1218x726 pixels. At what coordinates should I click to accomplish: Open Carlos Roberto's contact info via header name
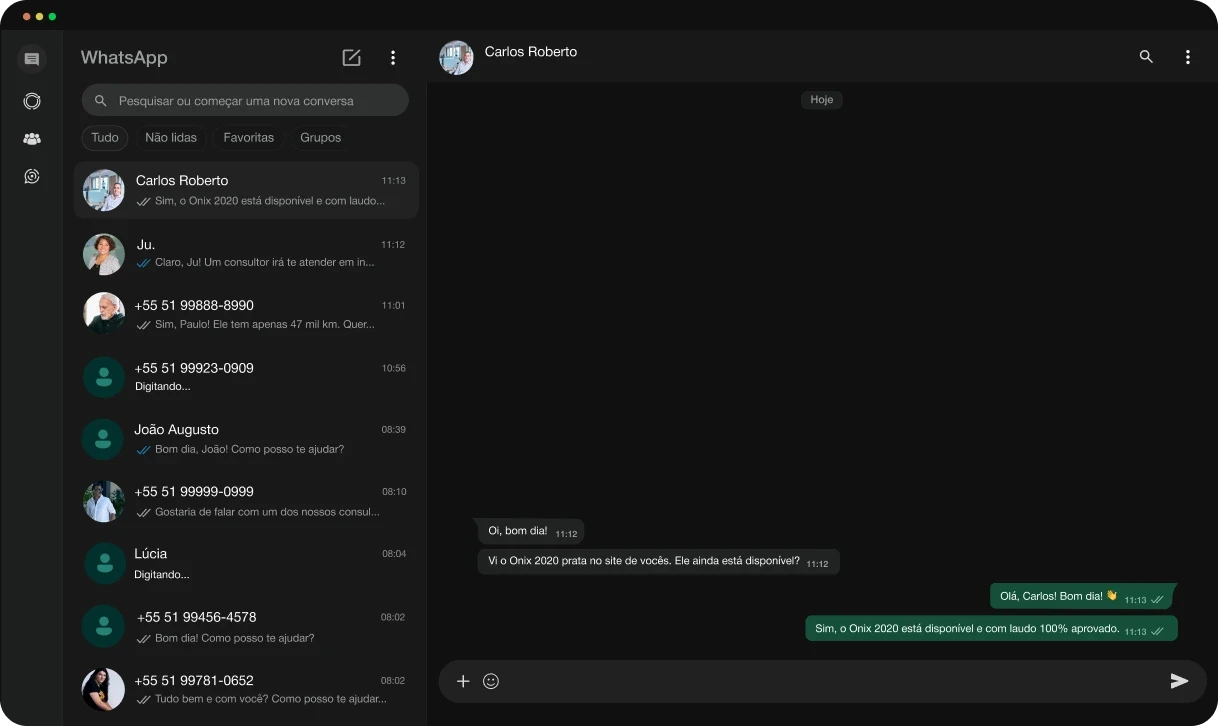(x=531, y=52)
